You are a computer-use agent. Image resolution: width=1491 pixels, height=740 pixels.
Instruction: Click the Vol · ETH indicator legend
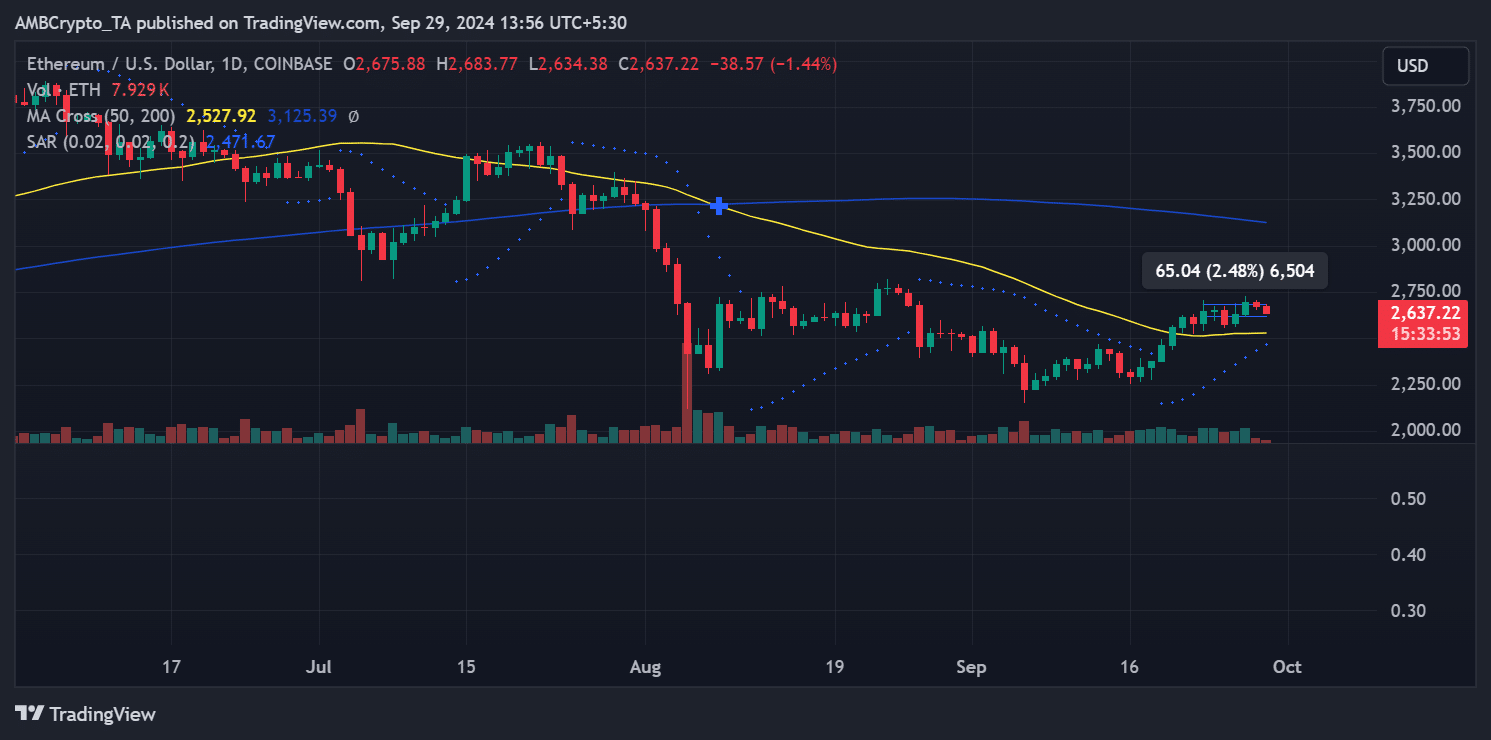point(65,91)
